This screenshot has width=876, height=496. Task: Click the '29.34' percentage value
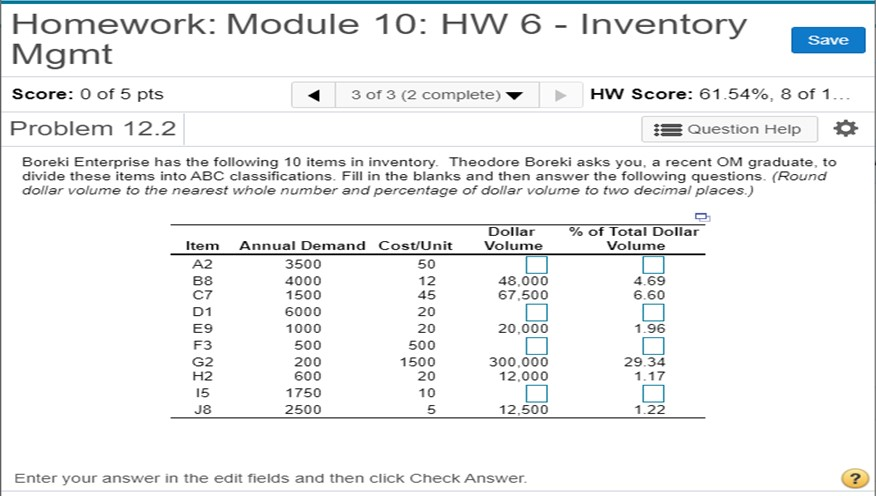pos(645,362)
